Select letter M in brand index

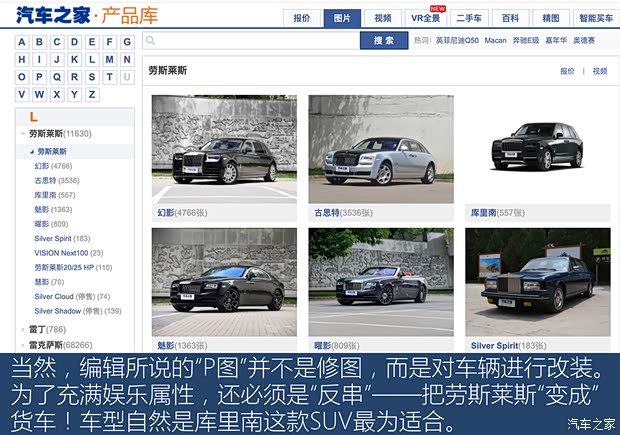point(110,60)
